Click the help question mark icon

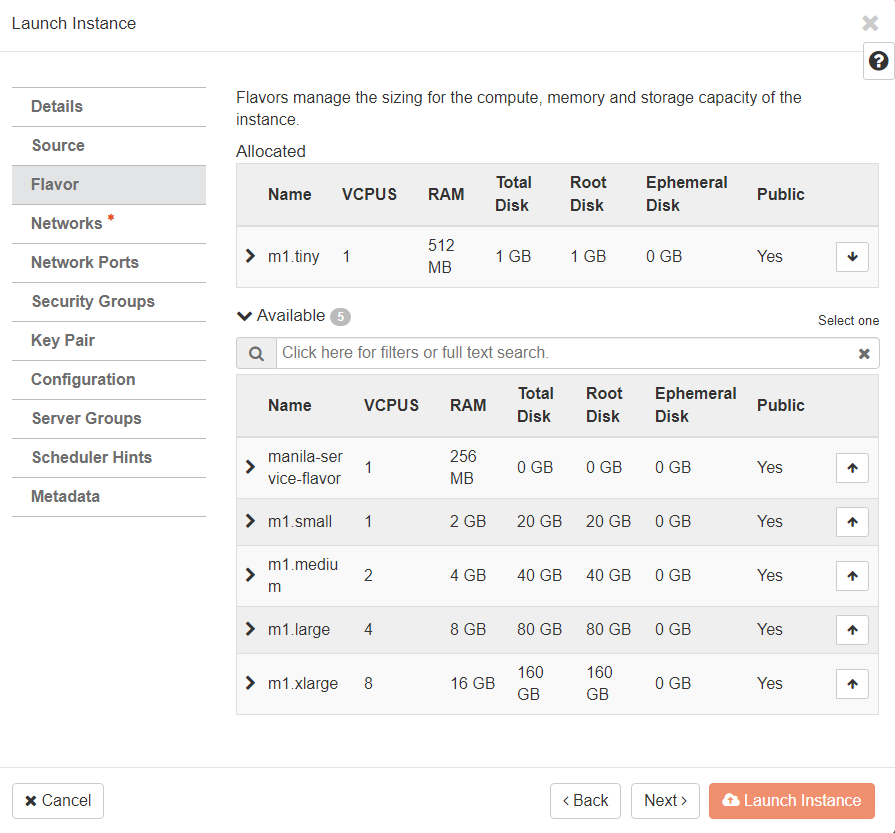pos(878,61)
